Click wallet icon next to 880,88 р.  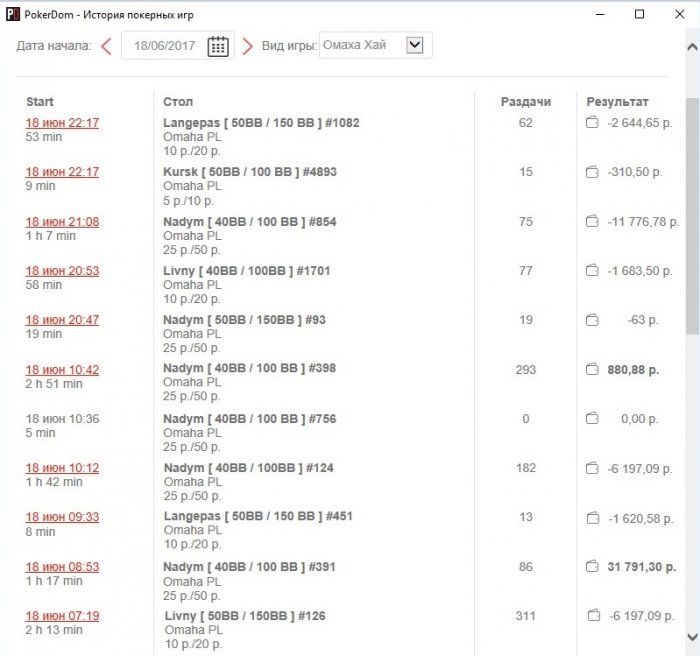click(x=592, y=369)
